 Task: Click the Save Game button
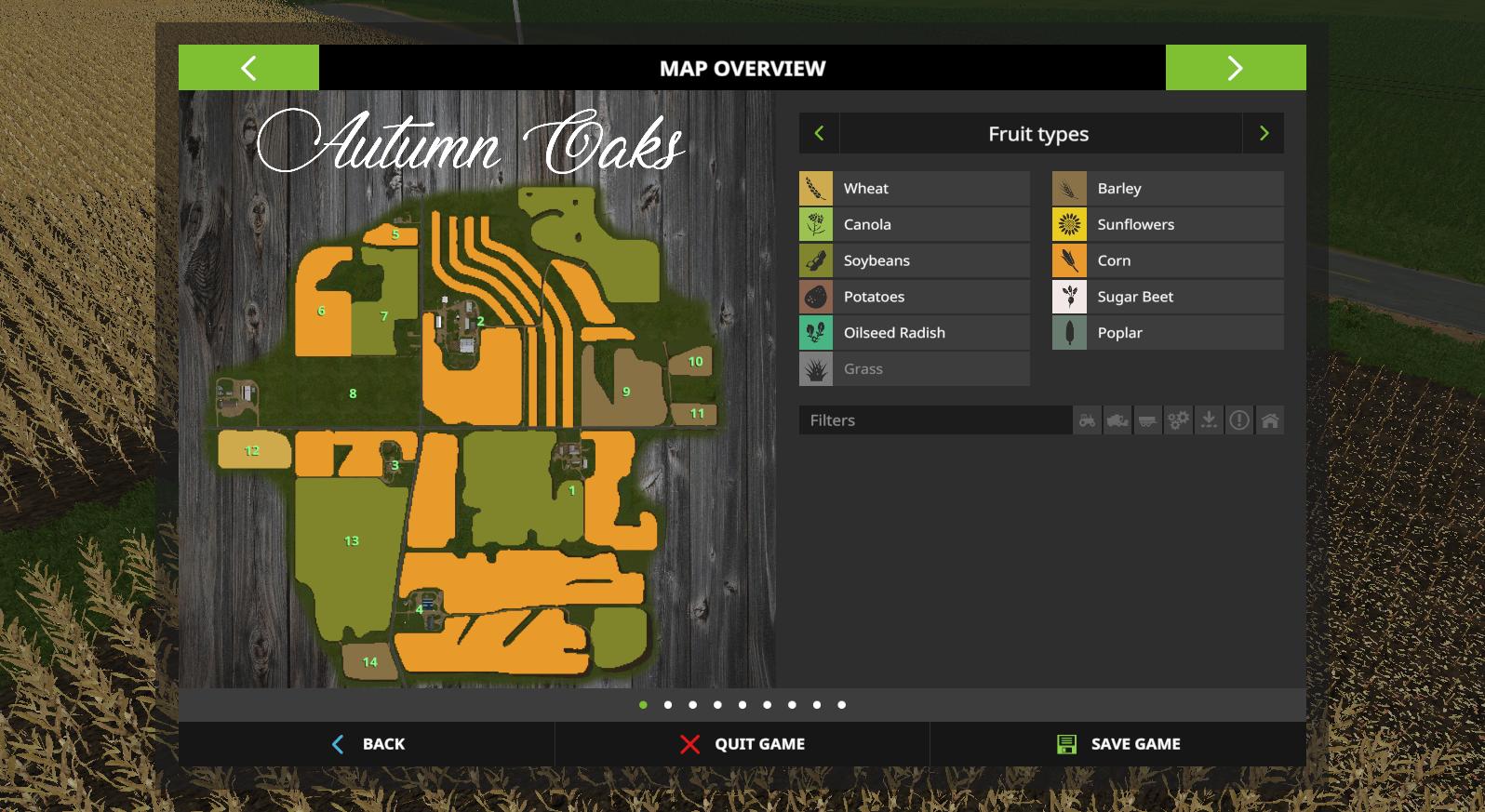(x=1117, y=744)
